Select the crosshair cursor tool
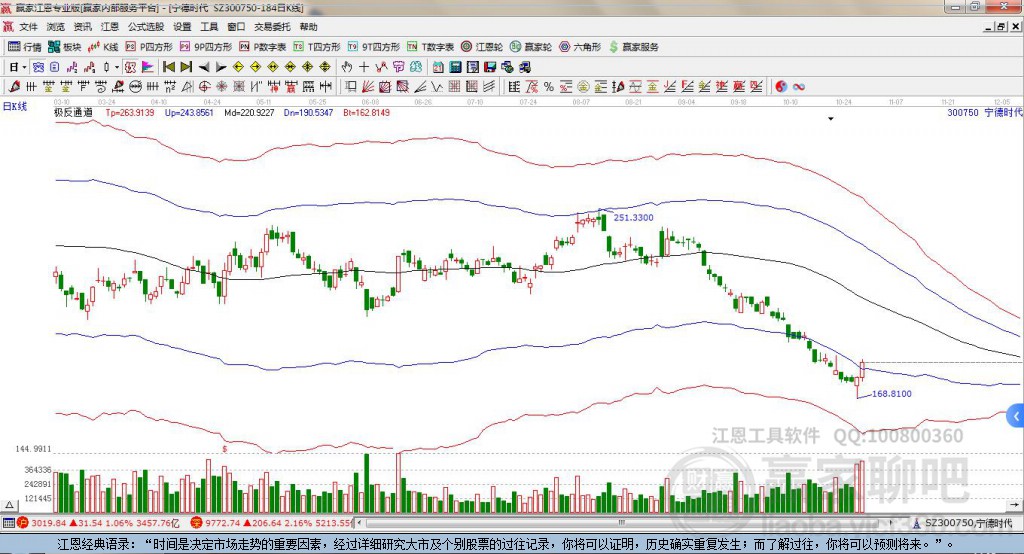This screenshot has width=1024, height=554. point(364,67)
